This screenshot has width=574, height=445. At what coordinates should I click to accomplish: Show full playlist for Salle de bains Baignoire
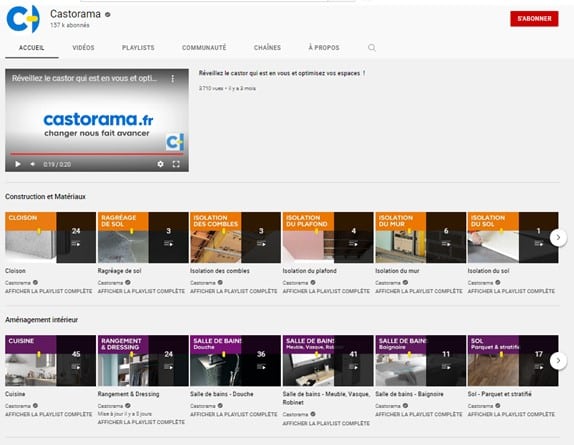419,414
